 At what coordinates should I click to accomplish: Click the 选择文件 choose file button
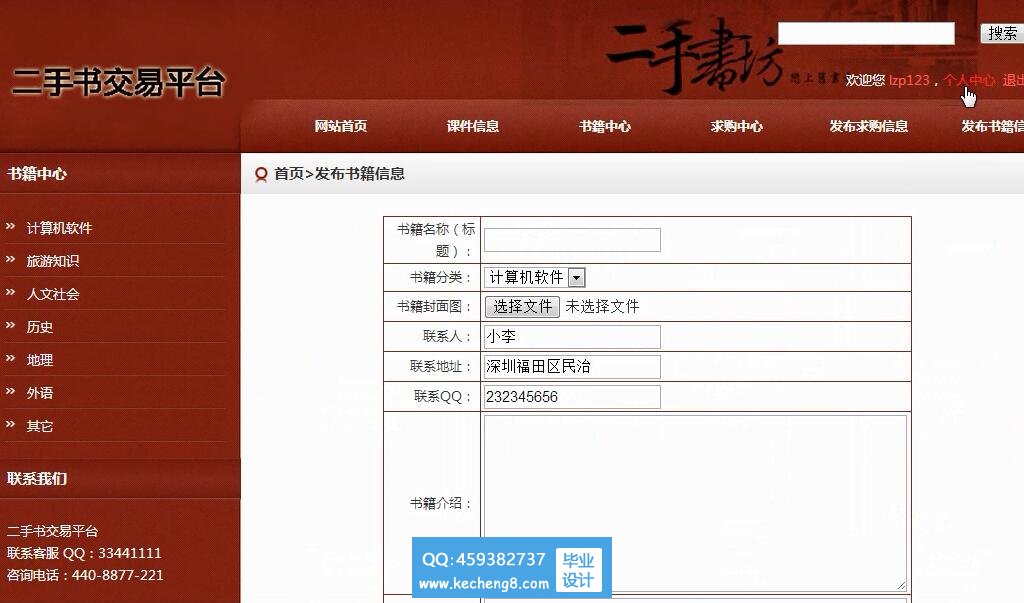point(522,306)
